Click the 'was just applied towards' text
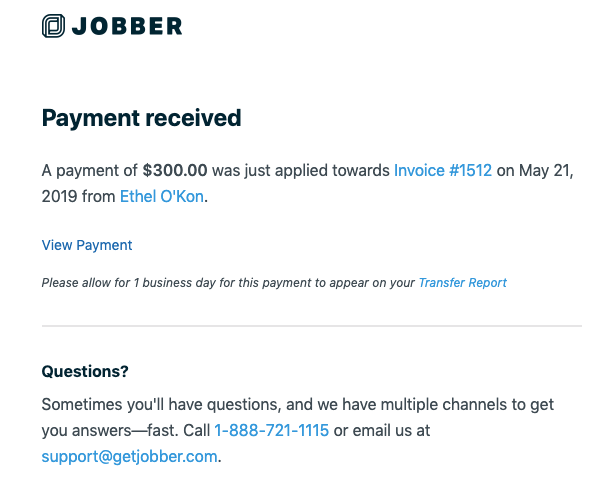The height and width of the screenshot is (493, 615). tap(301, 171)
